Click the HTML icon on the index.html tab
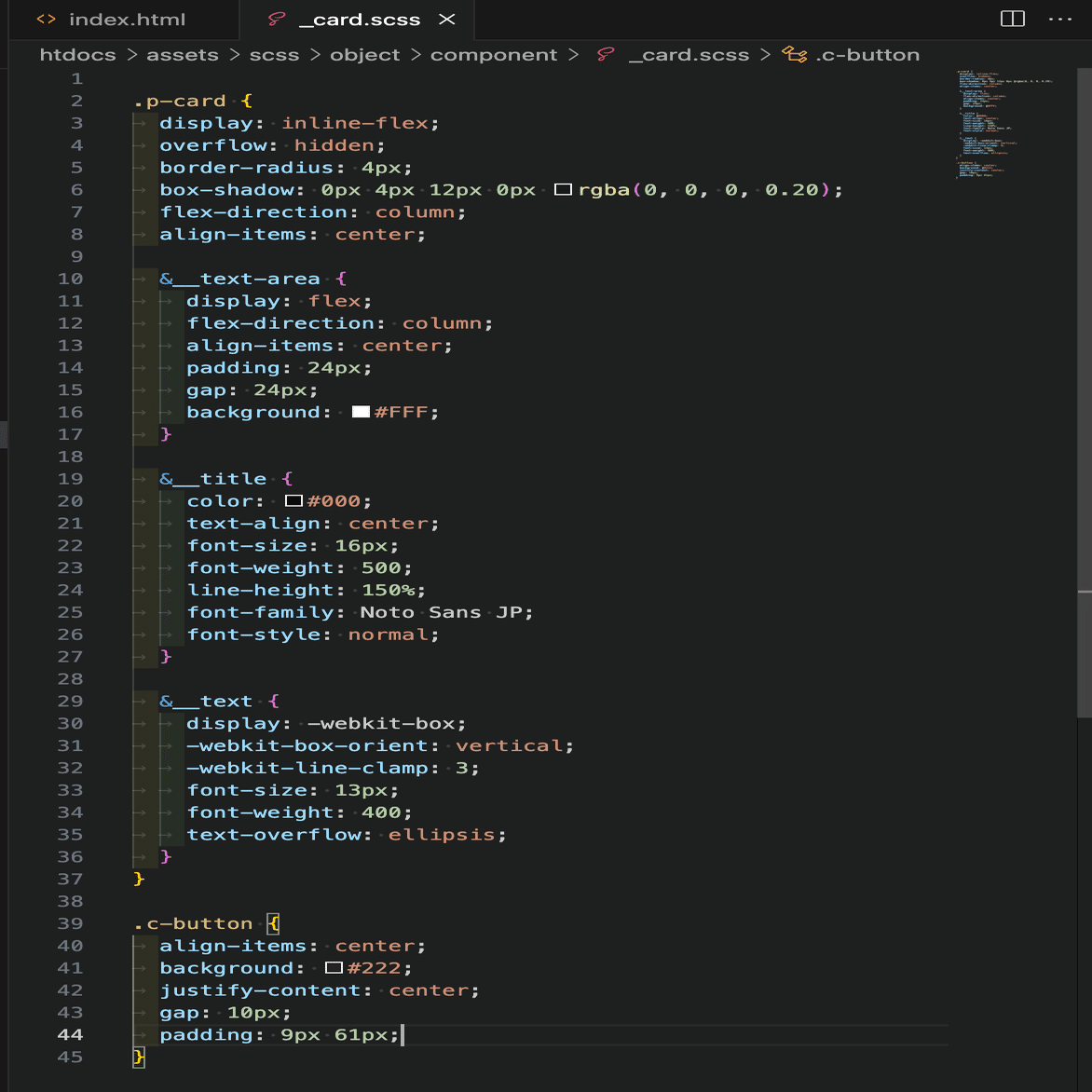 point(47,19)
